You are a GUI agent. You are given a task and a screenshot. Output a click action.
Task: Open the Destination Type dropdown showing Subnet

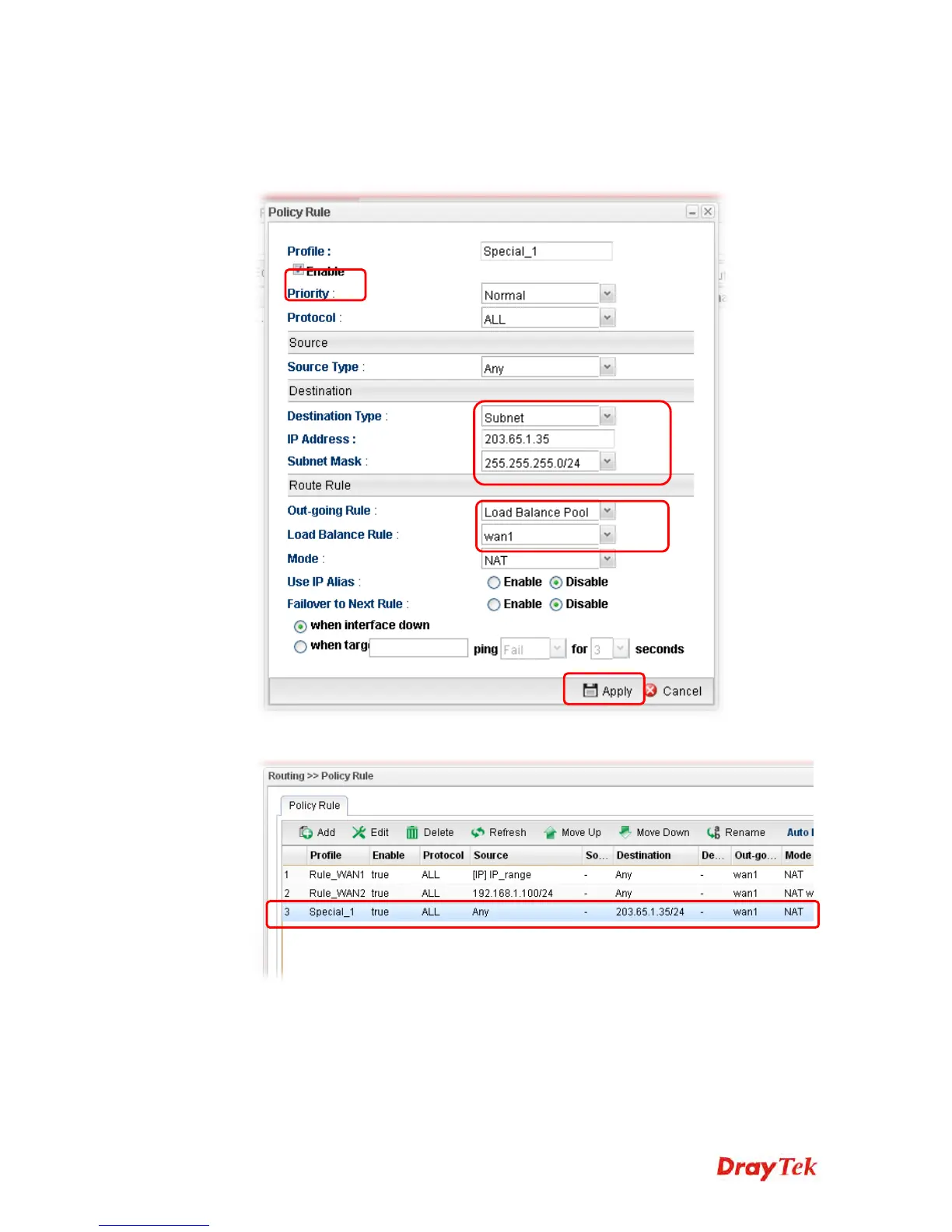point(607,416)
